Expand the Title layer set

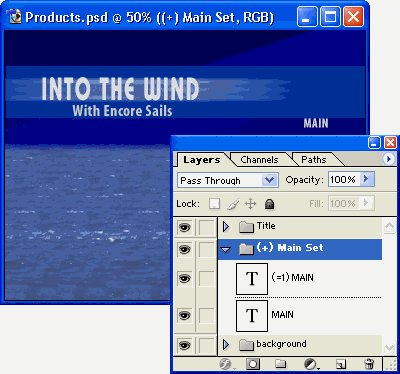tap(226, 227)
